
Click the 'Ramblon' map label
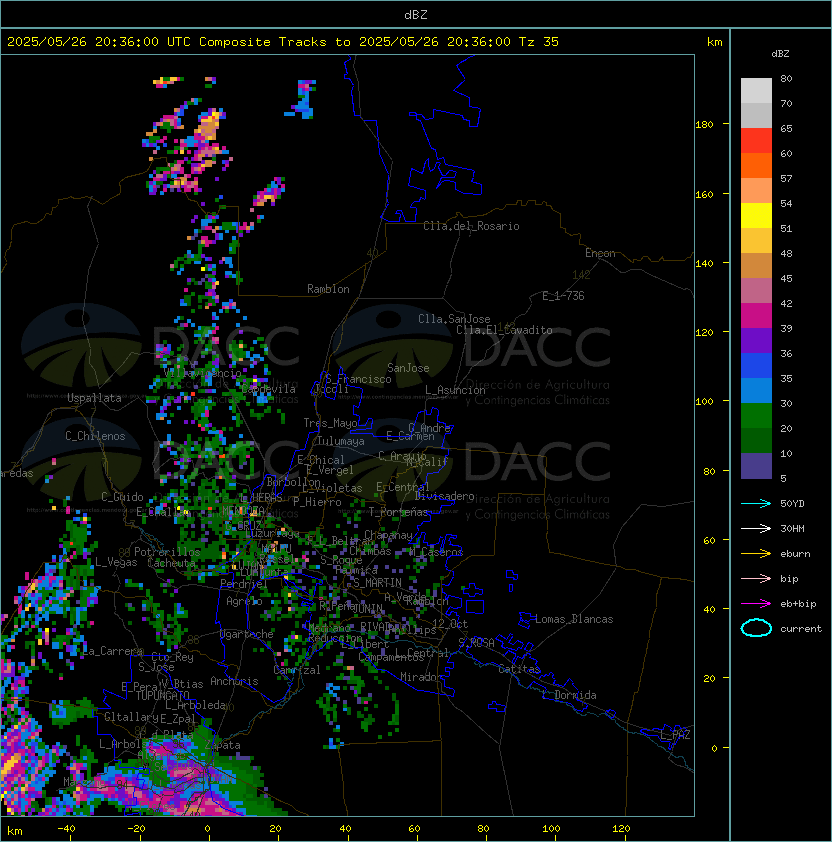pyautogui.click(x=328, y=289)
